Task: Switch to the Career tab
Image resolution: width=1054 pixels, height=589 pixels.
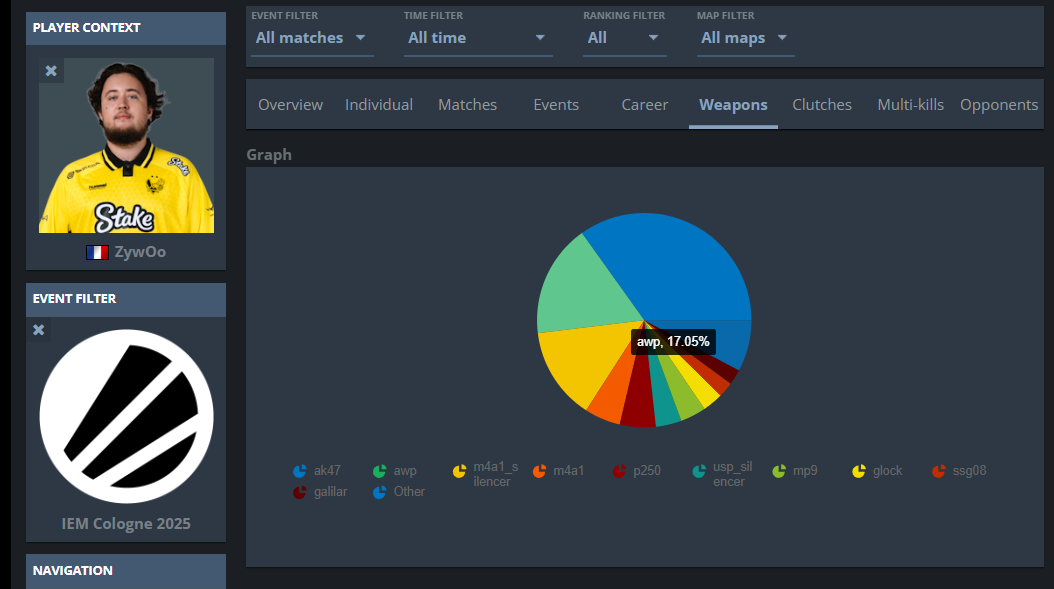Action: pos(645,105)
